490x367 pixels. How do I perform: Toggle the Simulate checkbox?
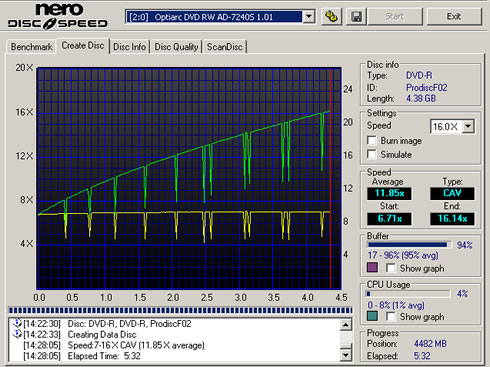tap(371, 154)
